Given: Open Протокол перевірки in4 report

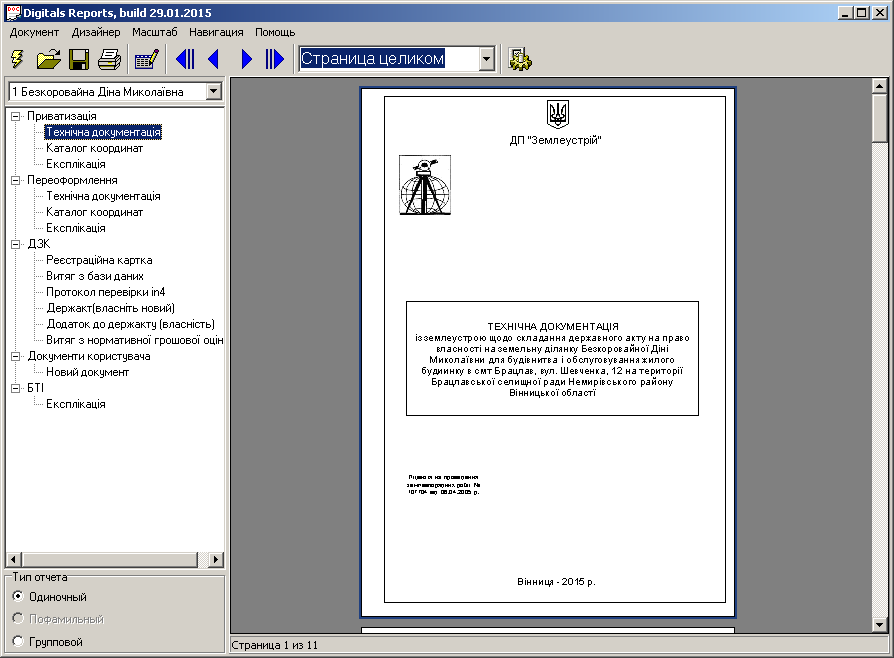Looking at the screenshot, I should click(x=105, y=292).
